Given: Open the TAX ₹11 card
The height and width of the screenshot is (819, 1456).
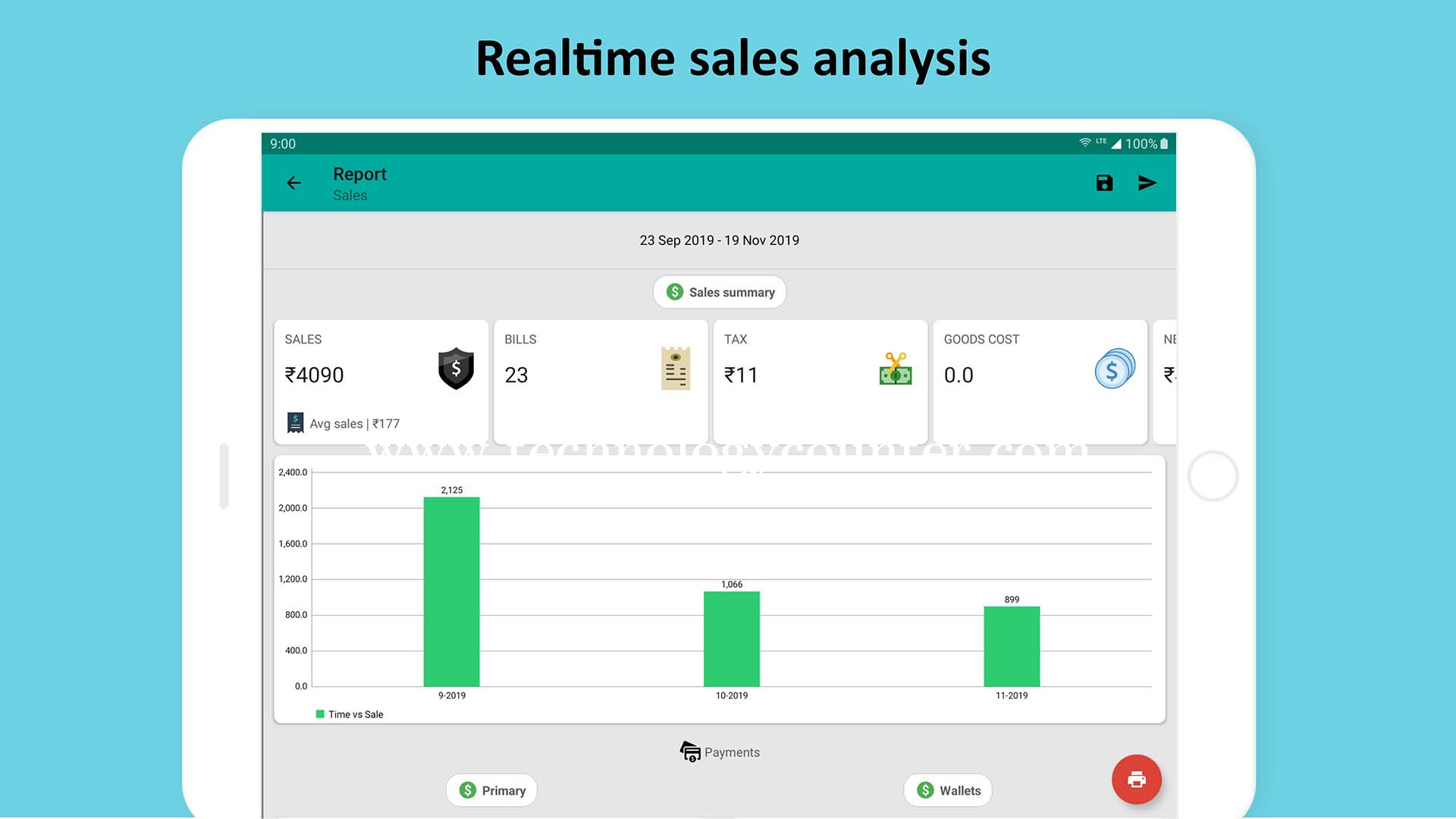Looking at the screenshot, I should [x=821, y=382].
